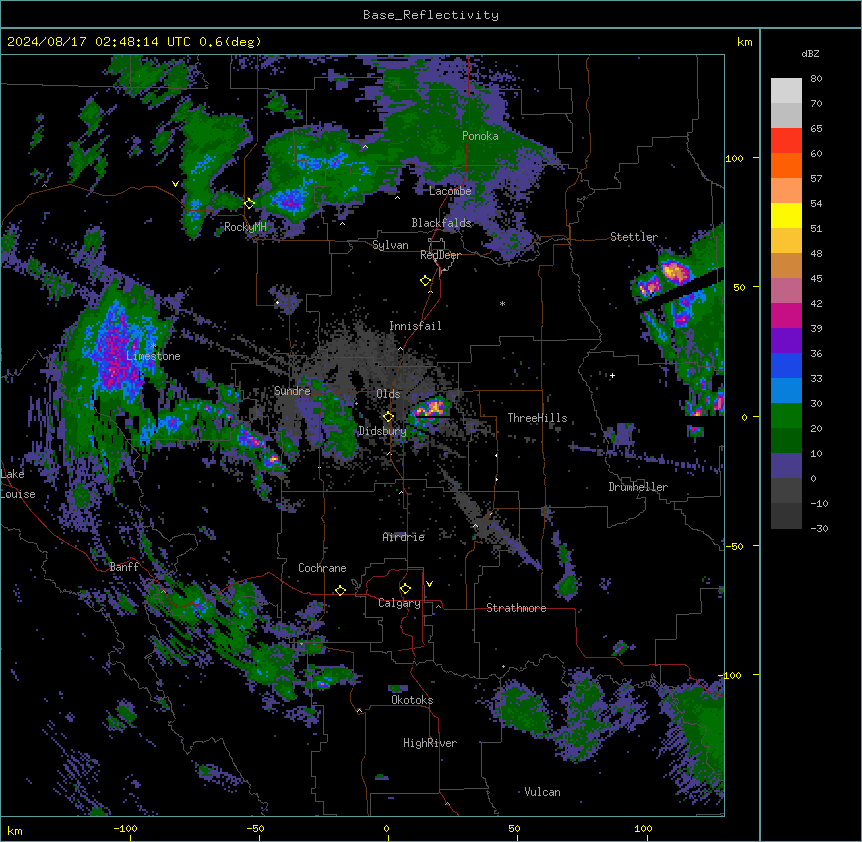Click the Base_Reflectivity title
The image size is (862, 842).
(431, 15)
